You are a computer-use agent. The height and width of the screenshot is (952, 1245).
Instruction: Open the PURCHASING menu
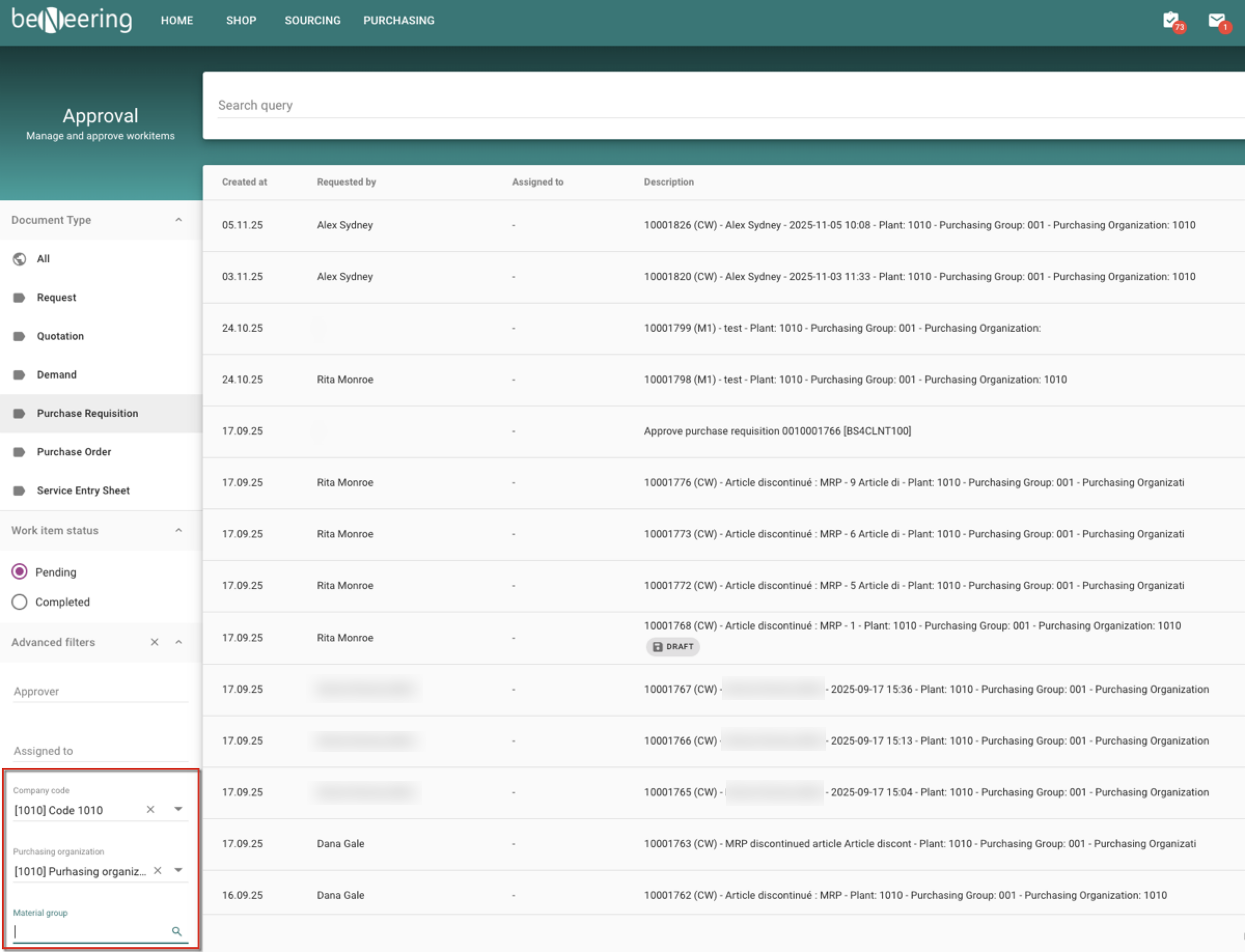click(398, 20)
